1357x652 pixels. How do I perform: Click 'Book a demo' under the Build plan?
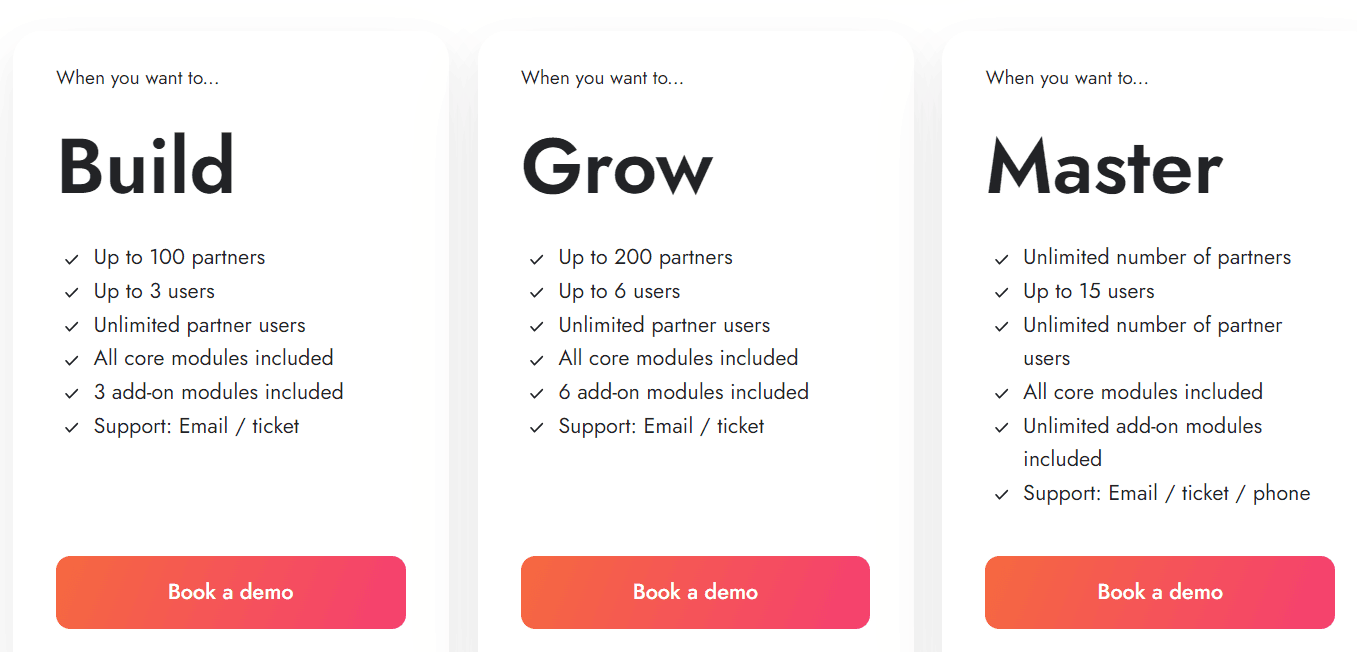tap(230, 592)
